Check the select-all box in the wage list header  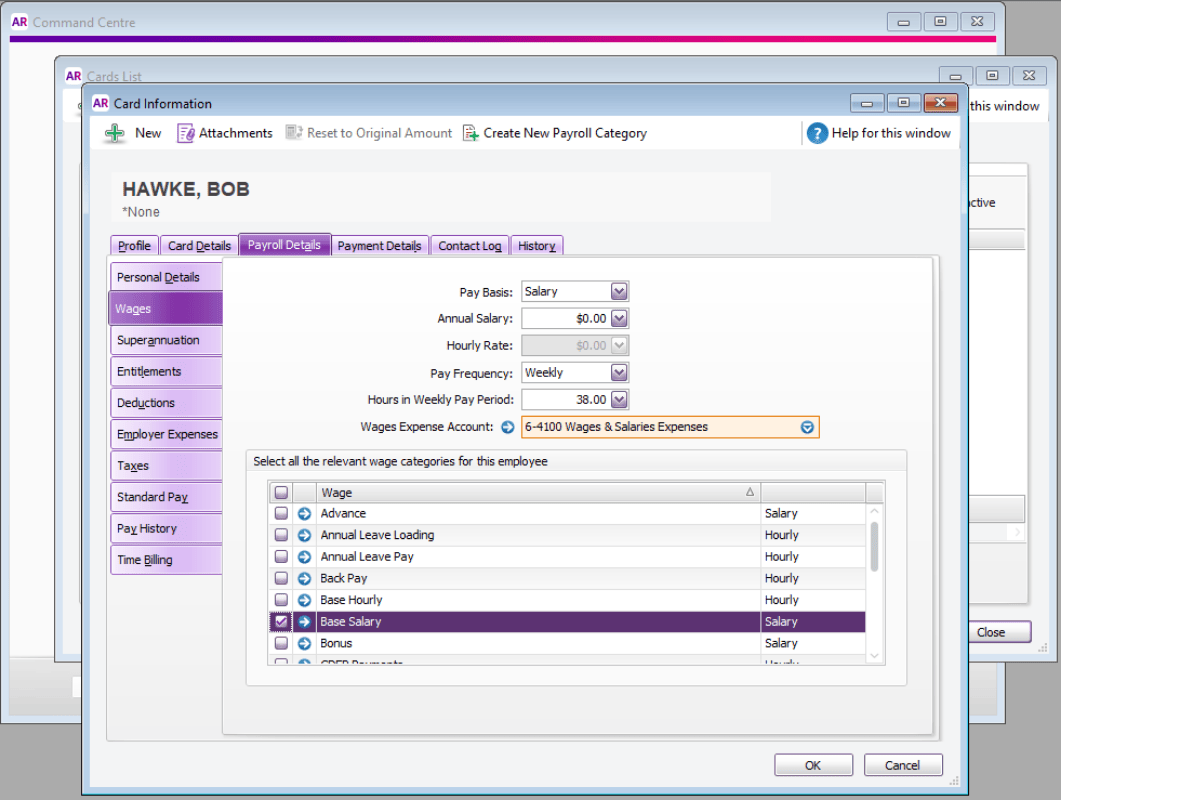point(281,491)
